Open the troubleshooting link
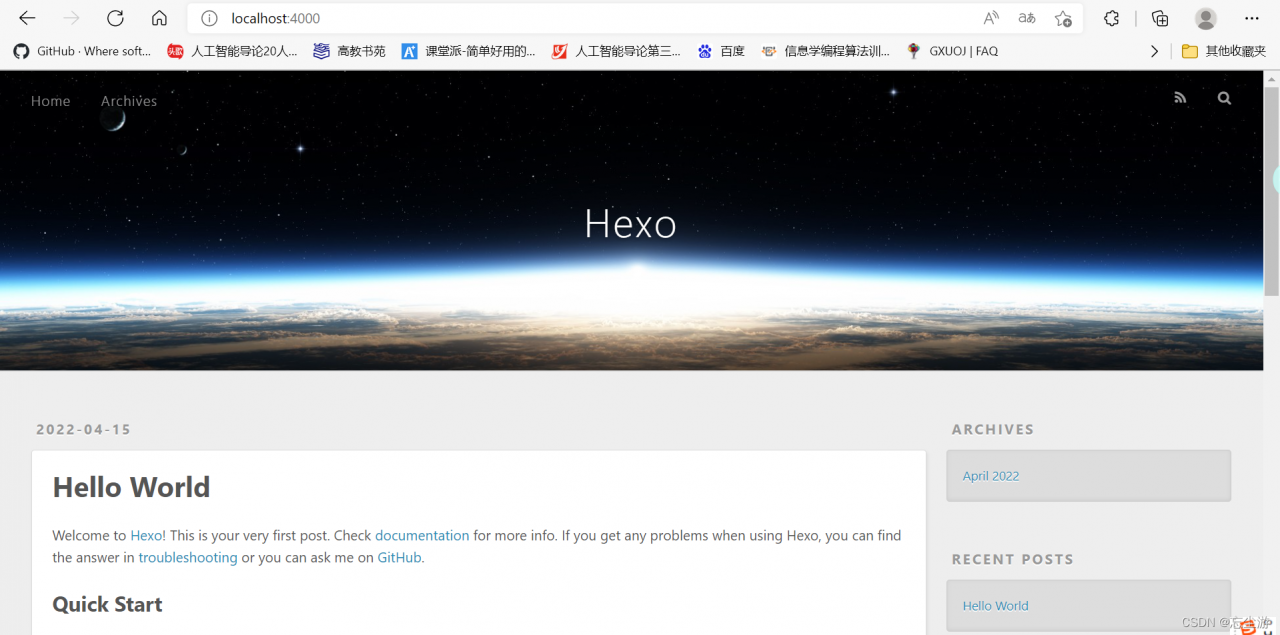1280x635 pixels. pos(188,557)
